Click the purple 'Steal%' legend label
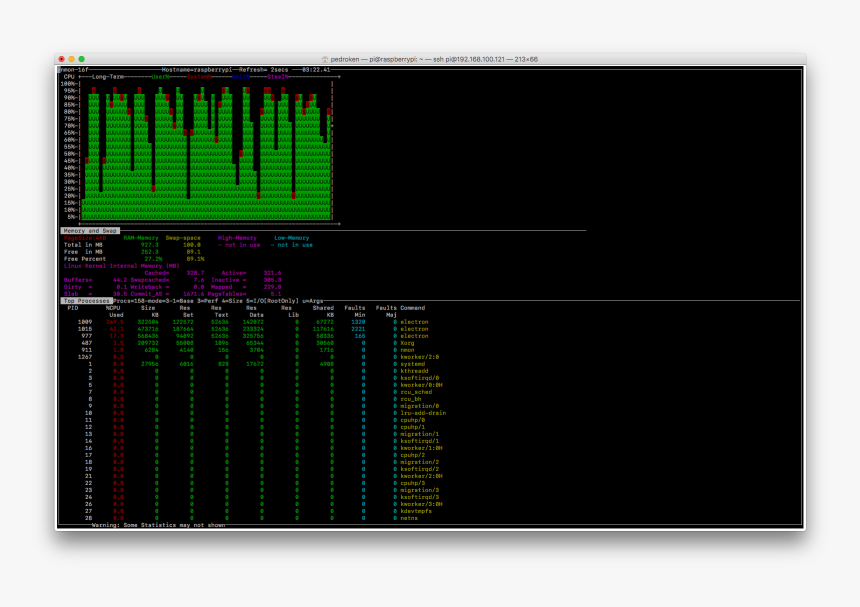Image resolution: width=860 pixels, height=607 pixels. click(x=278, y=77)
